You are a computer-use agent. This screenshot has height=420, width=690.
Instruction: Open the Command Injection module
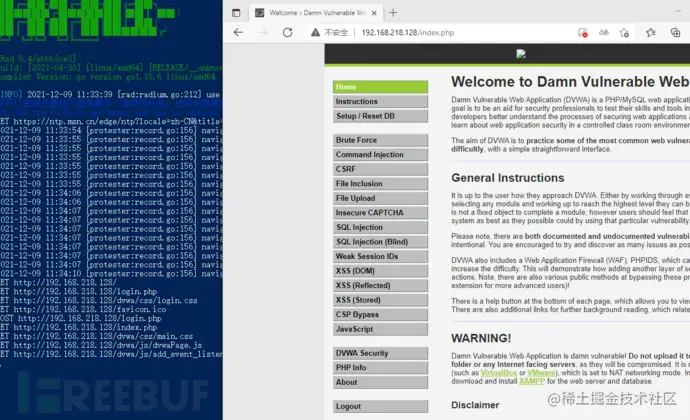click(380, 155)
